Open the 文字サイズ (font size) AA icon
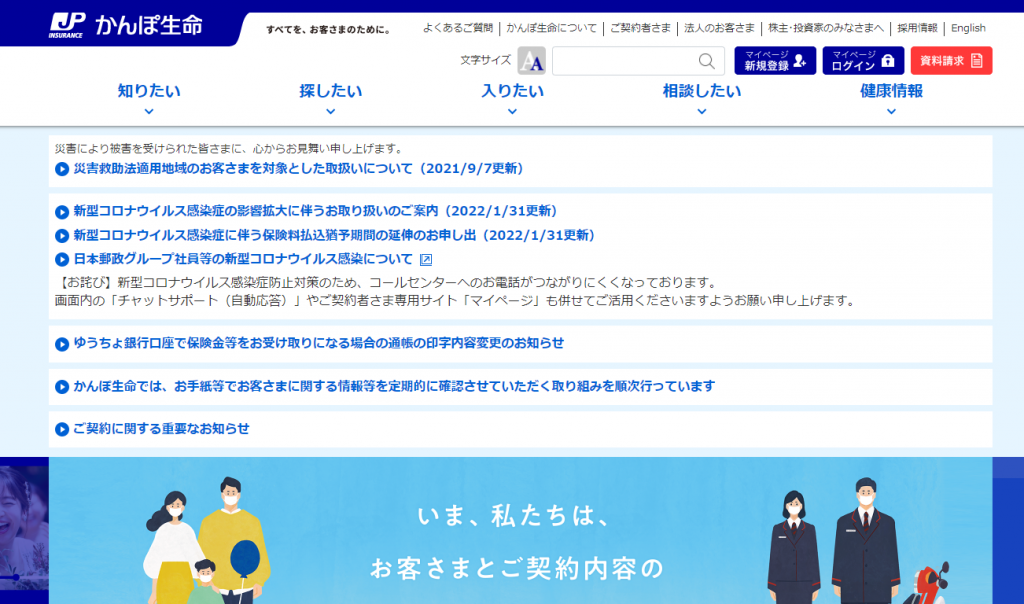 coord(531,61)
